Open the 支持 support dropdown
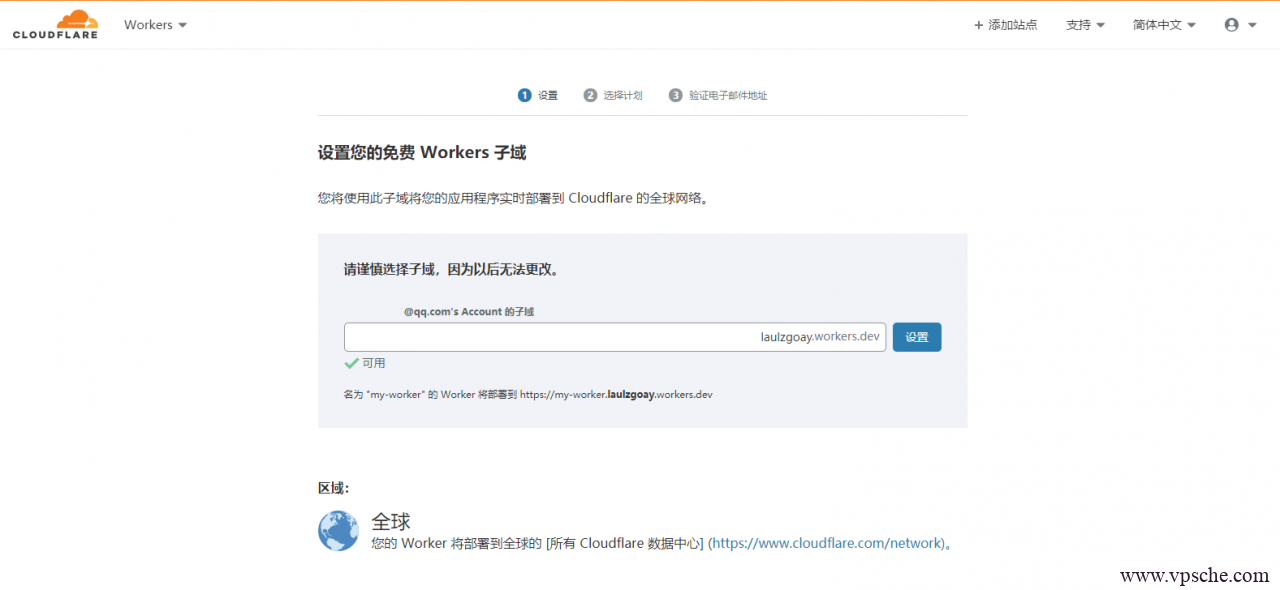This screenshot has height=590, width=1280. pyautogui.click(x=1085, y=25)
